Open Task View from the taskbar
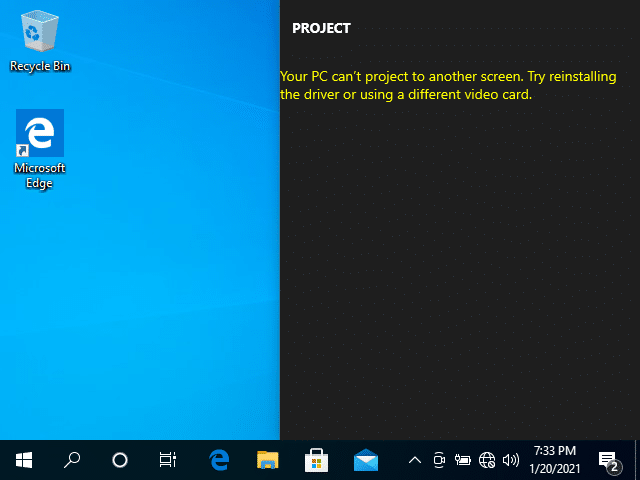The width and height of the screenshot is (640, 480). click(x=168, y=460)
